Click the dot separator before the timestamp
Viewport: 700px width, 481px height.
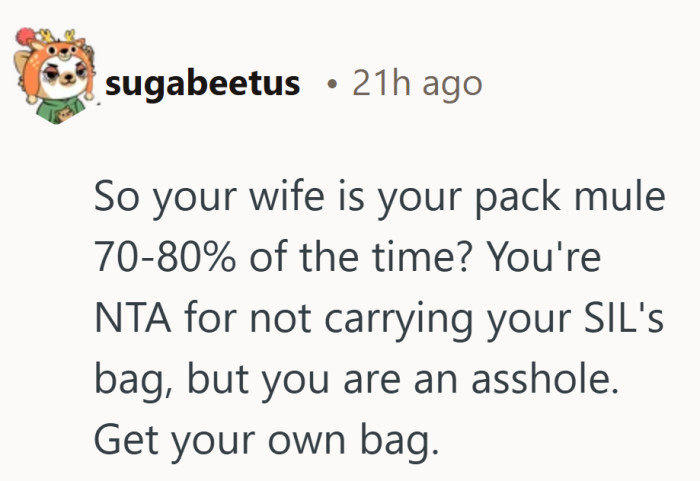point(330,85)
